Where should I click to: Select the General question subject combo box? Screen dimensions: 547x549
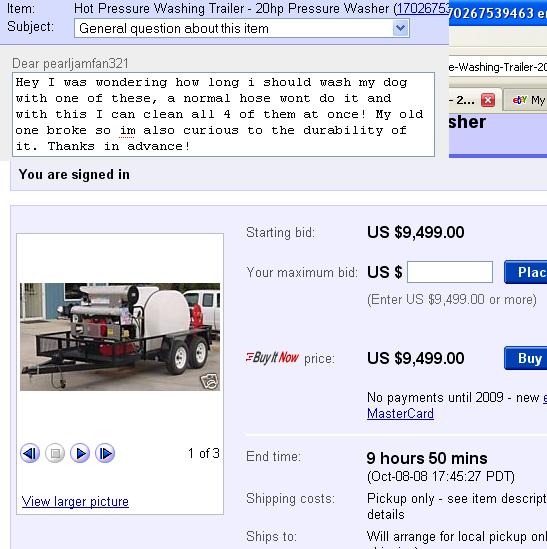242,28
